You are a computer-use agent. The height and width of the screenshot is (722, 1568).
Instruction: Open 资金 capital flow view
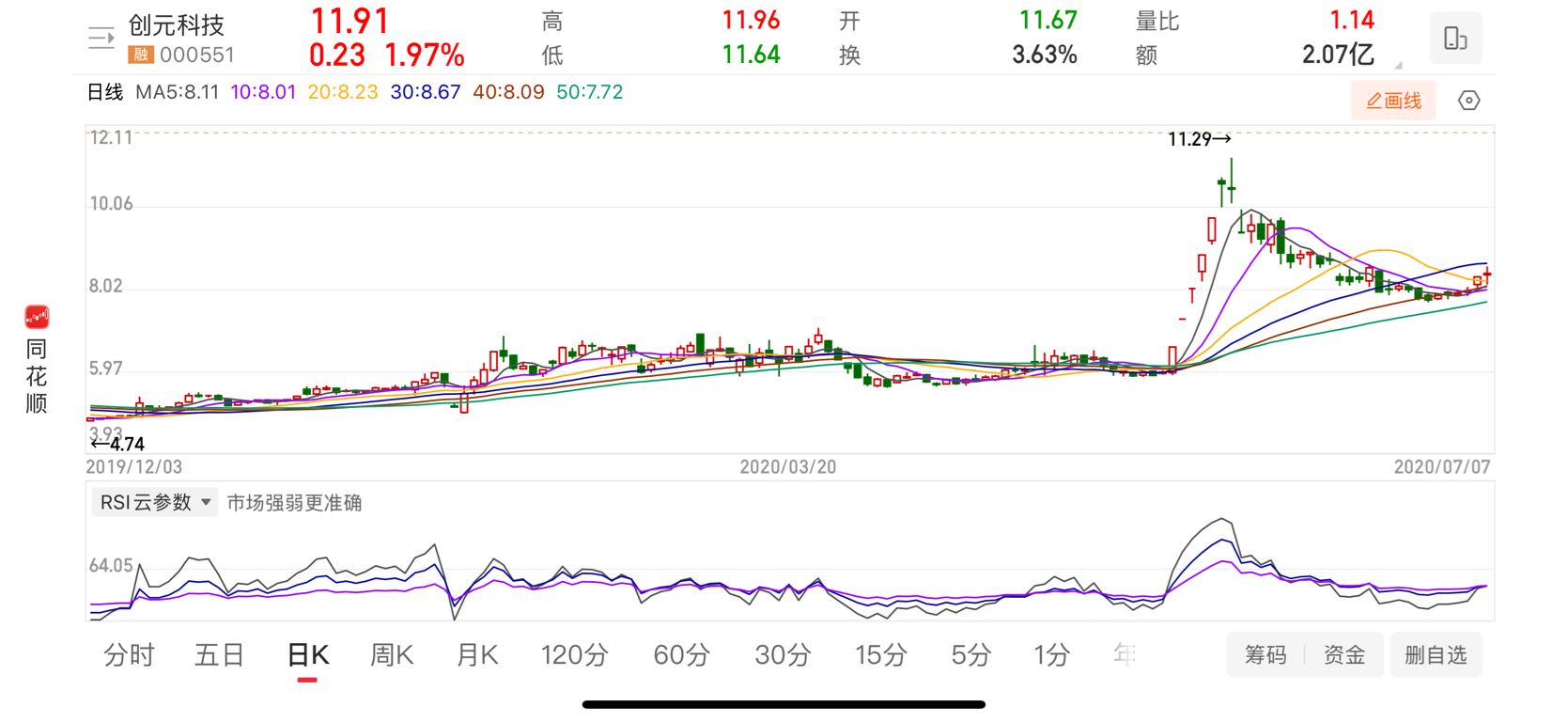coord(1344,654)
